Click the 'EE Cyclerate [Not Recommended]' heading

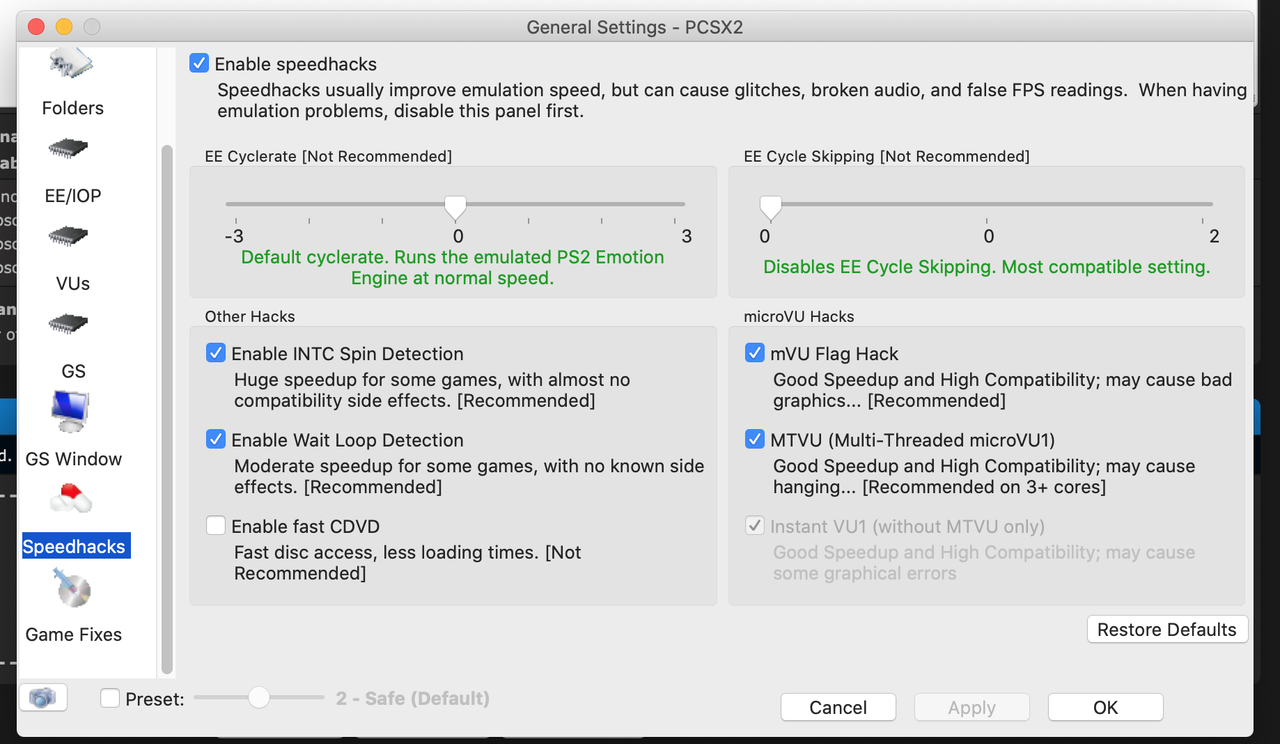(x=328, y=156)
